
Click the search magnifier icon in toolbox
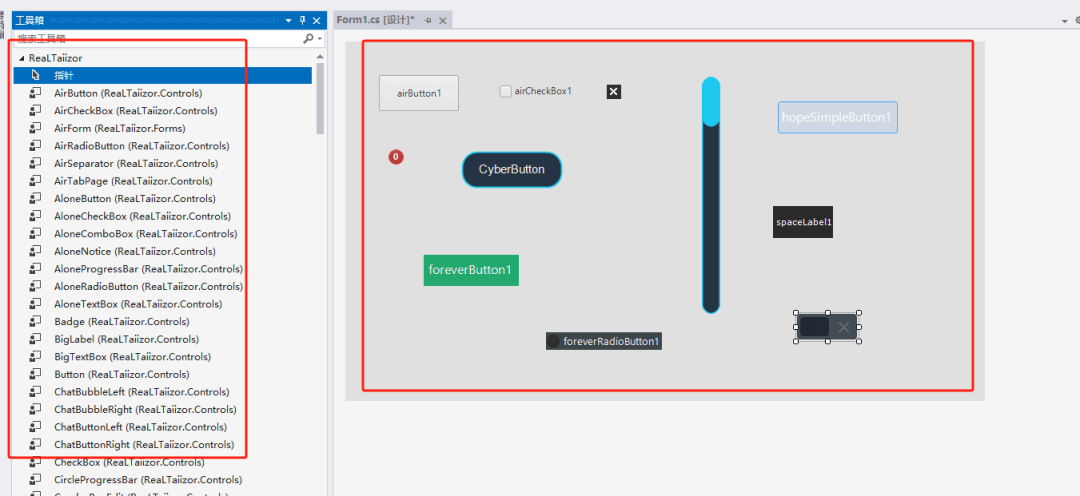(308, 39)
